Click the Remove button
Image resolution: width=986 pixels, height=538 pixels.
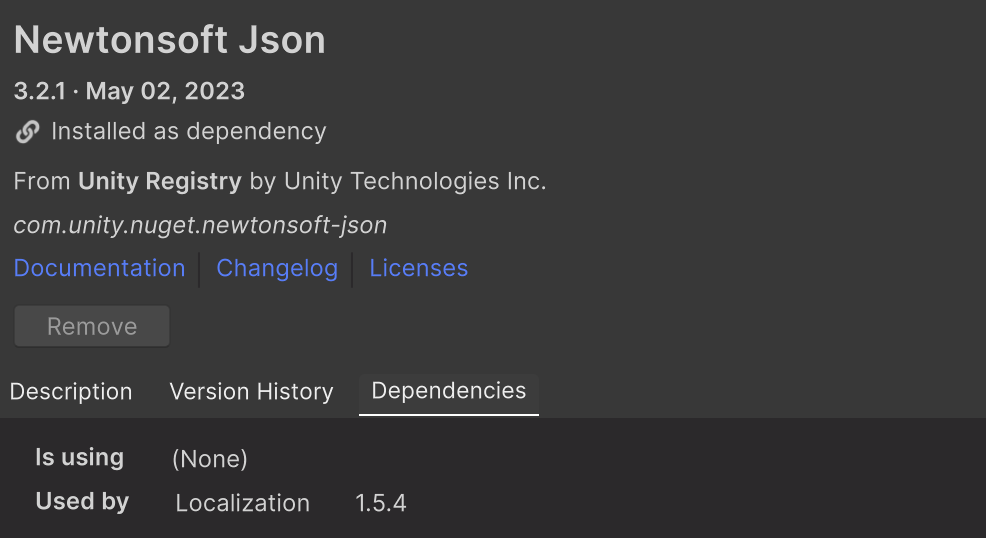pyautogui.click(x=92, y=326)
